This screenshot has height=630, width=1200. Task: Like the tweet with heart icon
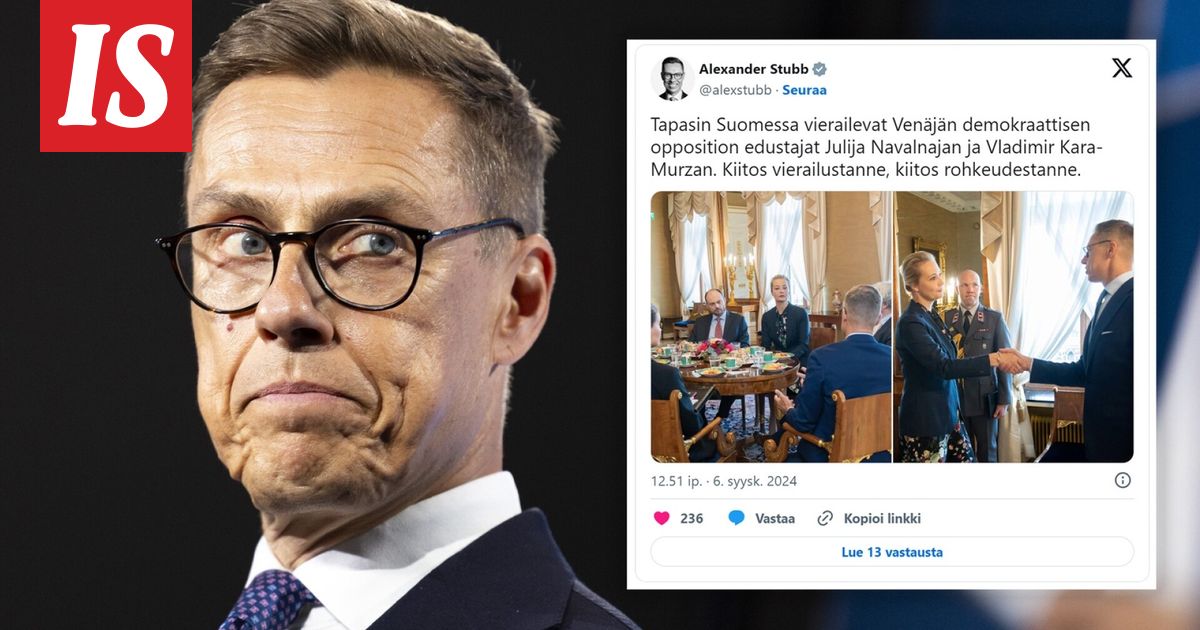[661, 518]
